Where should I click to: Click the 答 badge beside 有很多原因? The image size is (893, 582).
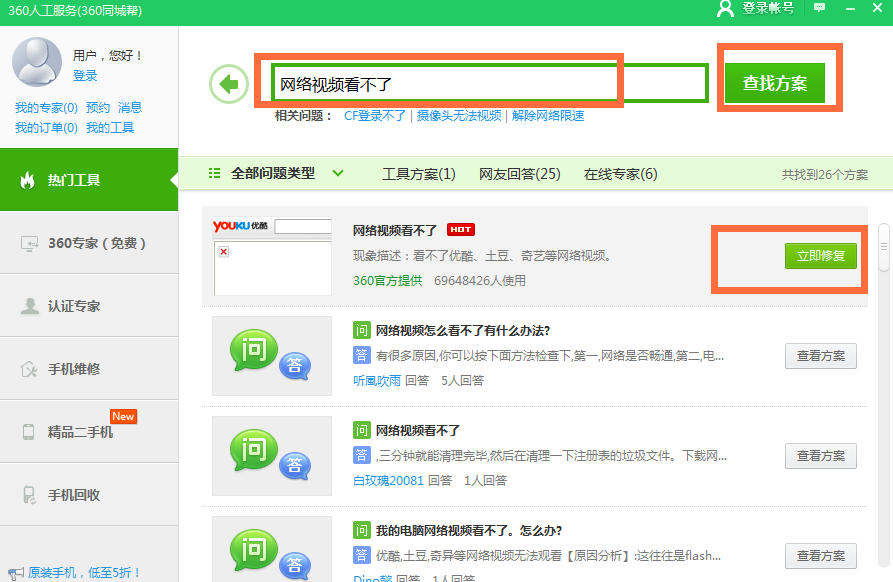click(x=362, y=355)
